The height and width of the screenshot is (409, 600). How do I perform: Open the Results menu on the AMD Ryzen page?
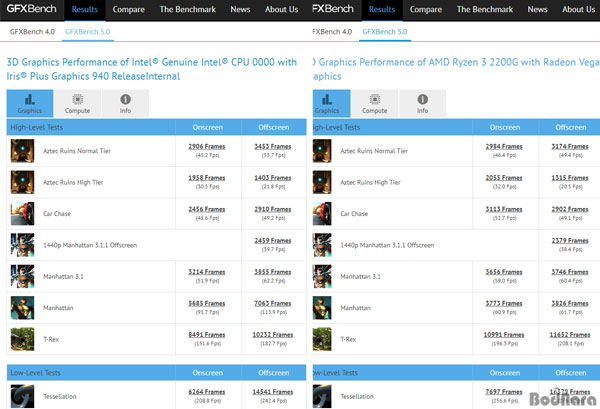tap(382, 10)
